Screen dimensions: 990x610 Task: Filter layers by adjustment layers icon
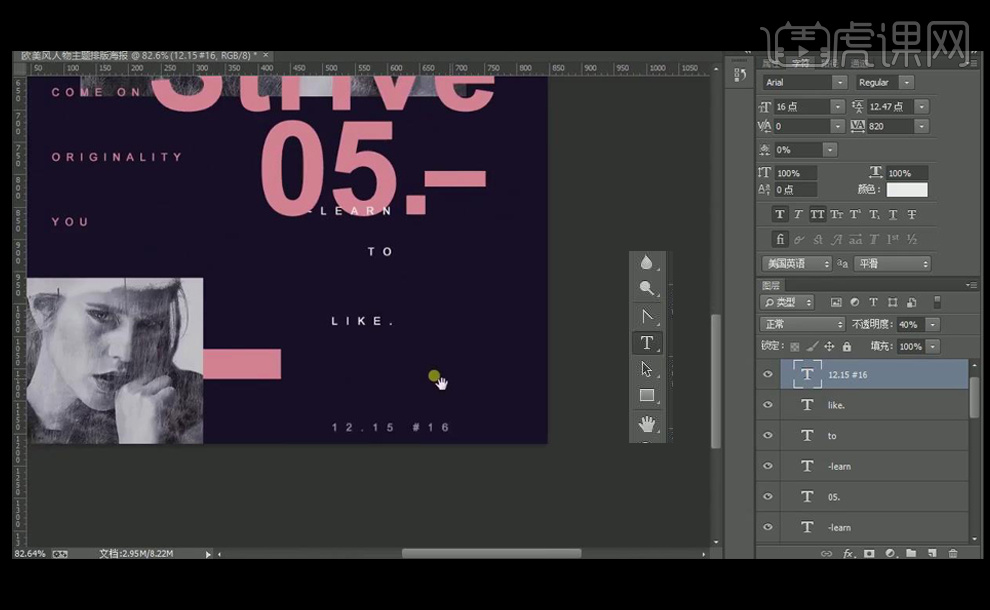[x=855, y=302]
